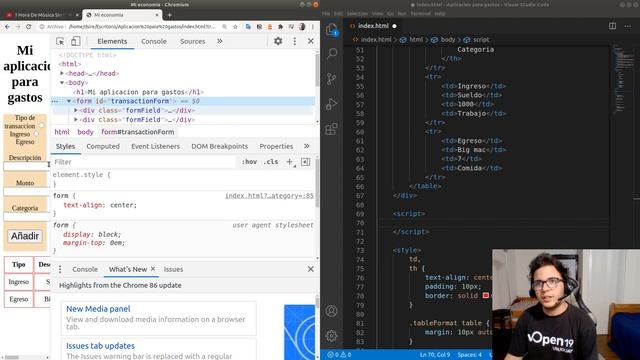Open a new Chromium tab

click(169, 15)
